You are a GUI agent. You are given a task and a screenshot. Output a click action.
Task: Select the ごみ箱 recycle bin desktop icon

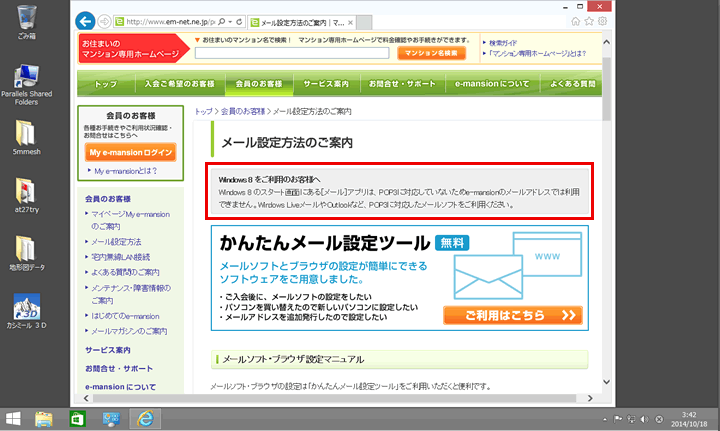click(x=27, y=22)
